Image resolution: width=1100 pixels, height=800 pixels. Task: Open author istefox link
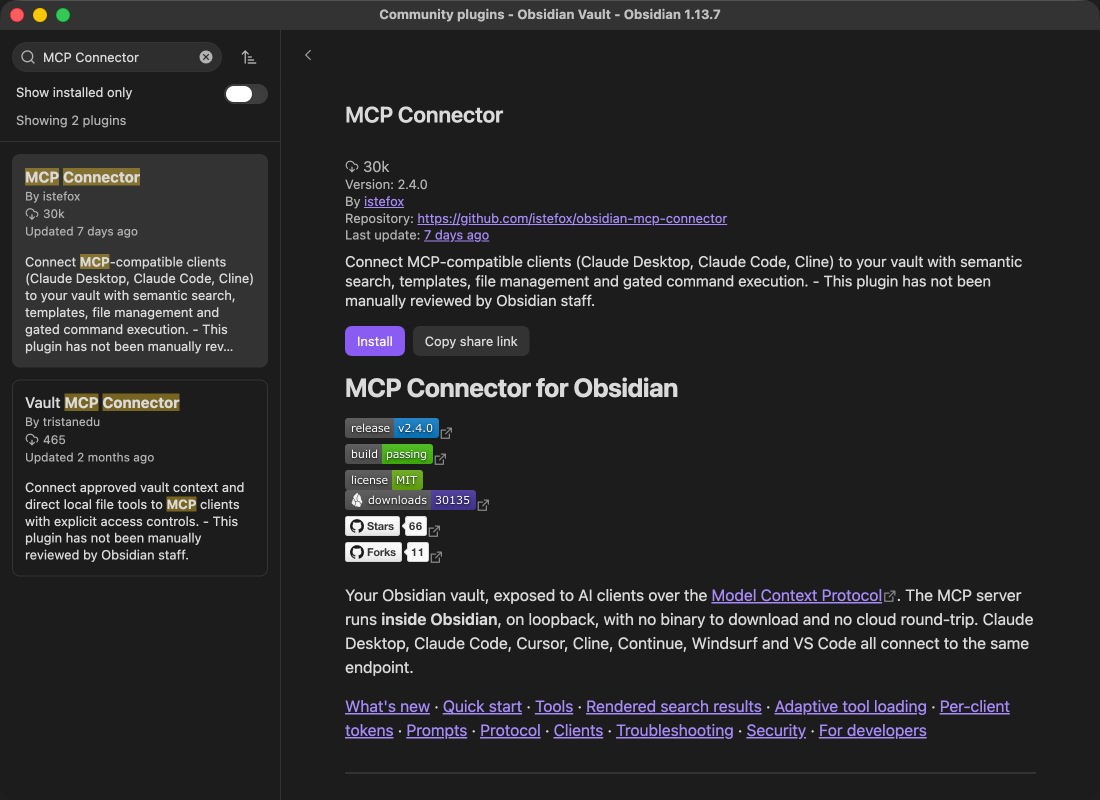click(x=384, y=201)
